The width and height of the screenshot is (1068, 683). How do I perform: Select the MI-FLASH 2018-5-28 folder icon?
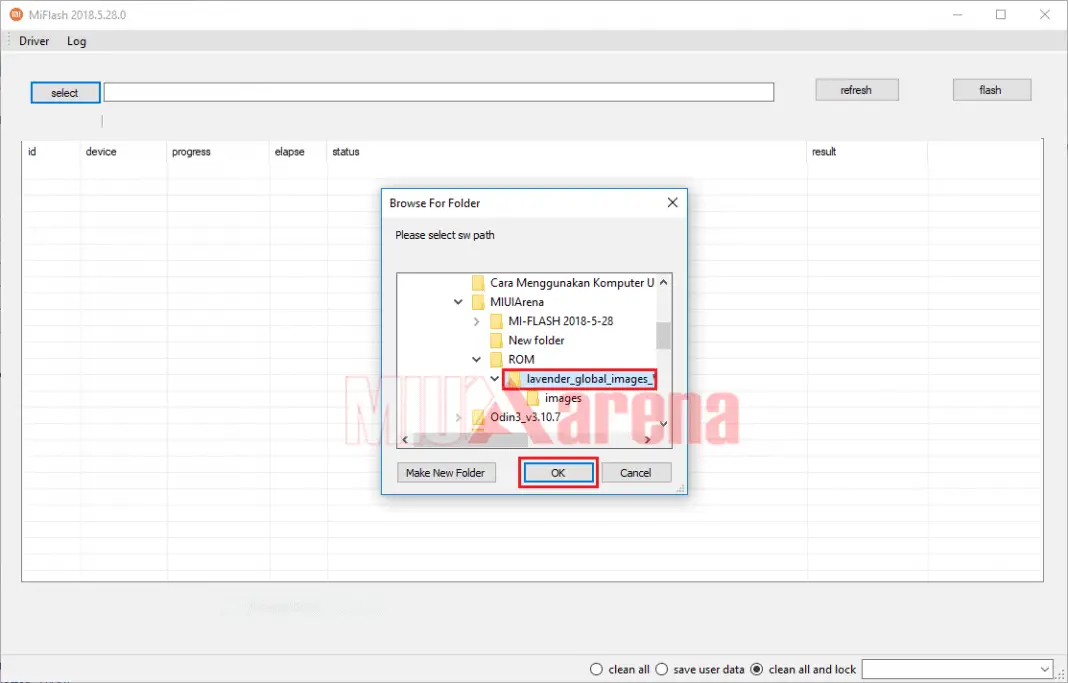(497, 321)
